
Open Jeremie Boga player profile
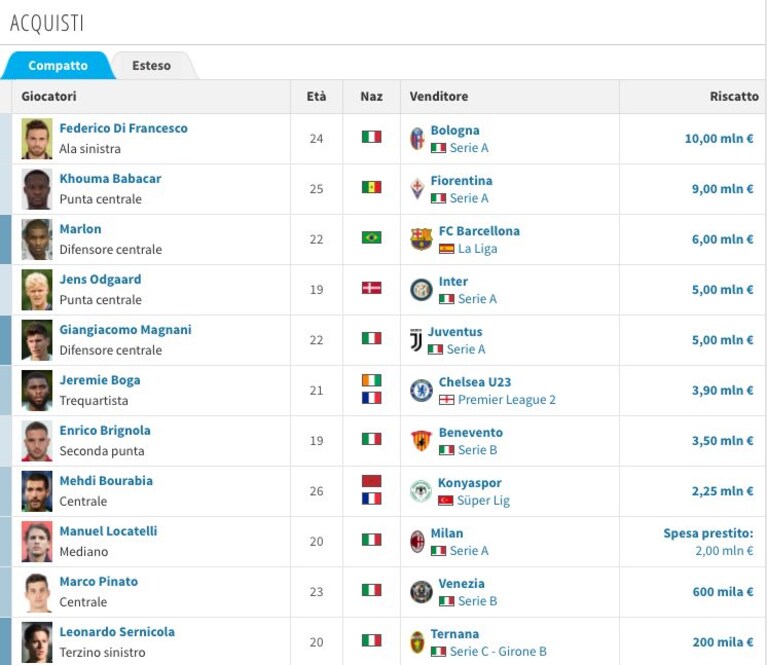[x=100, y=380]
